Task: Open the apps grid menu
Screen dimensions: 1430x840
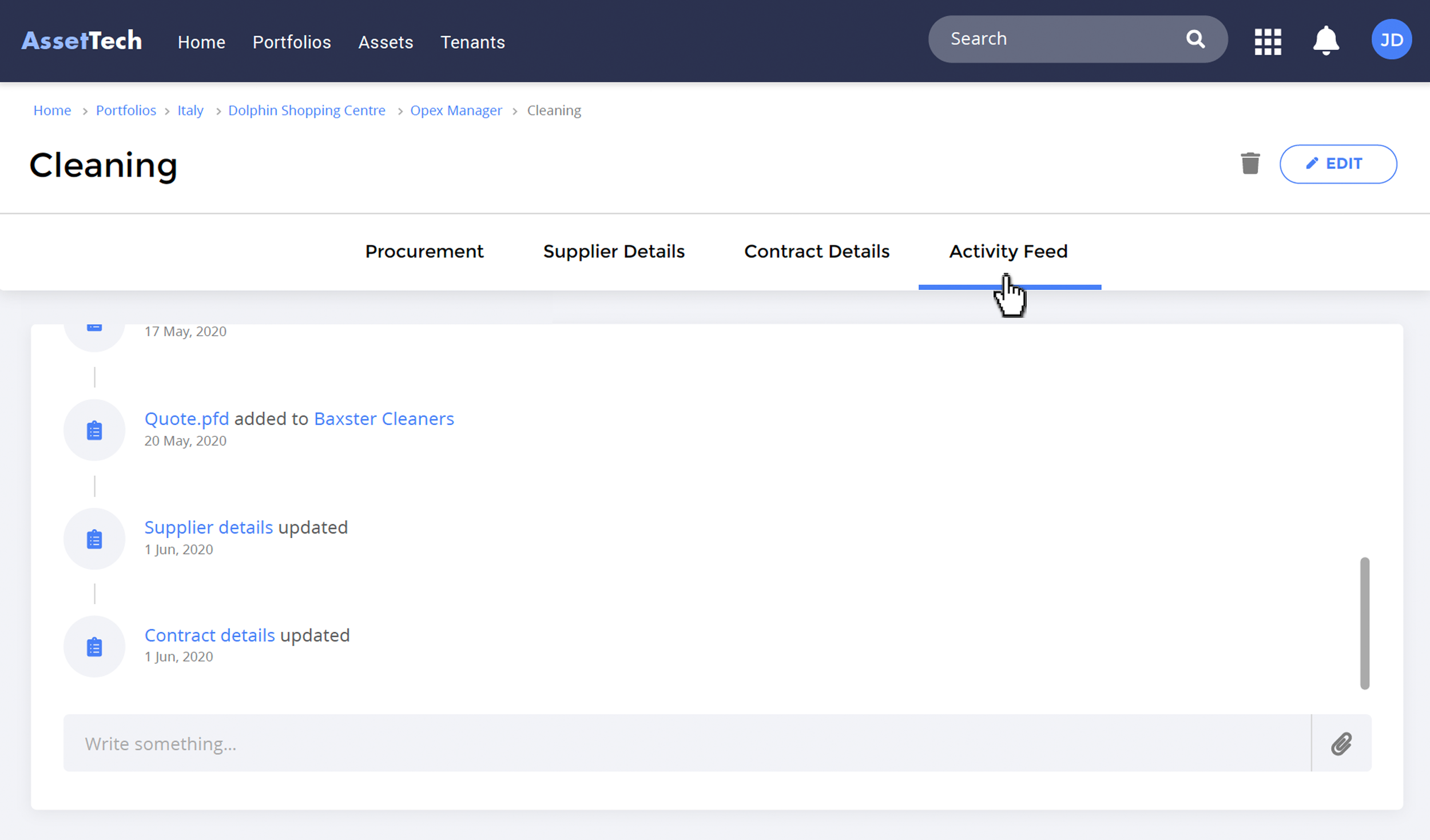Action: click(x=1268, y=41)
